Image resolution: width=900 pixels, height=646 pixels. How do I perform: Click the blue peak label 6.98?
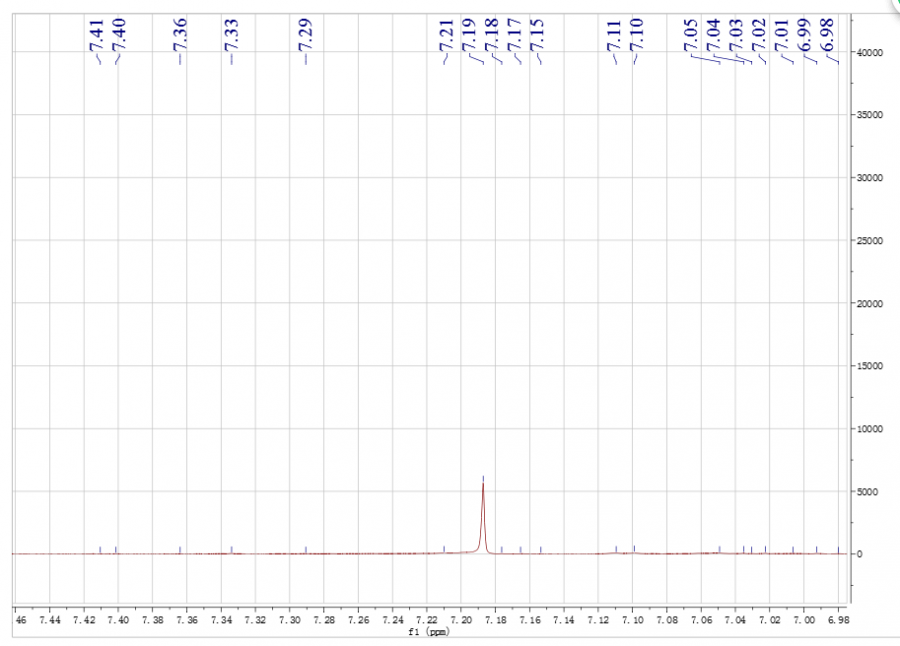[x=827, y=36]
